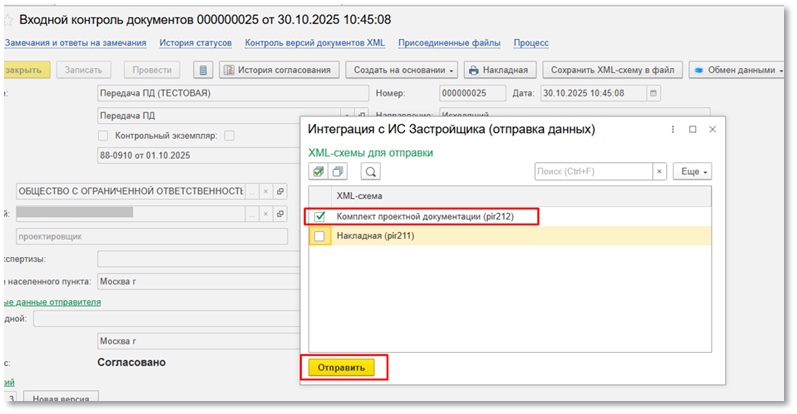Click the uncheck all rows icon in dialog

coord(338,171)
